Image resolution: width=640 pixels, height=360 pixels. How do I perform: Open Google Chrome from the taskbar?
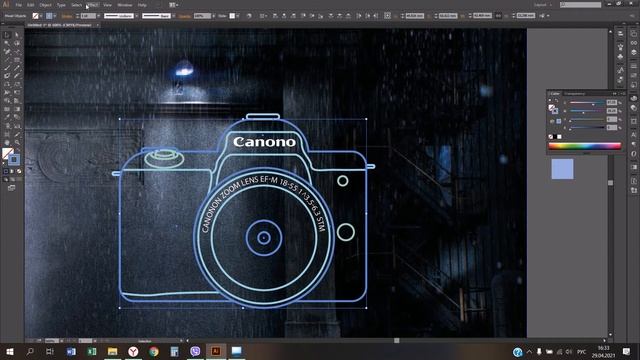(x=154, y=351)
